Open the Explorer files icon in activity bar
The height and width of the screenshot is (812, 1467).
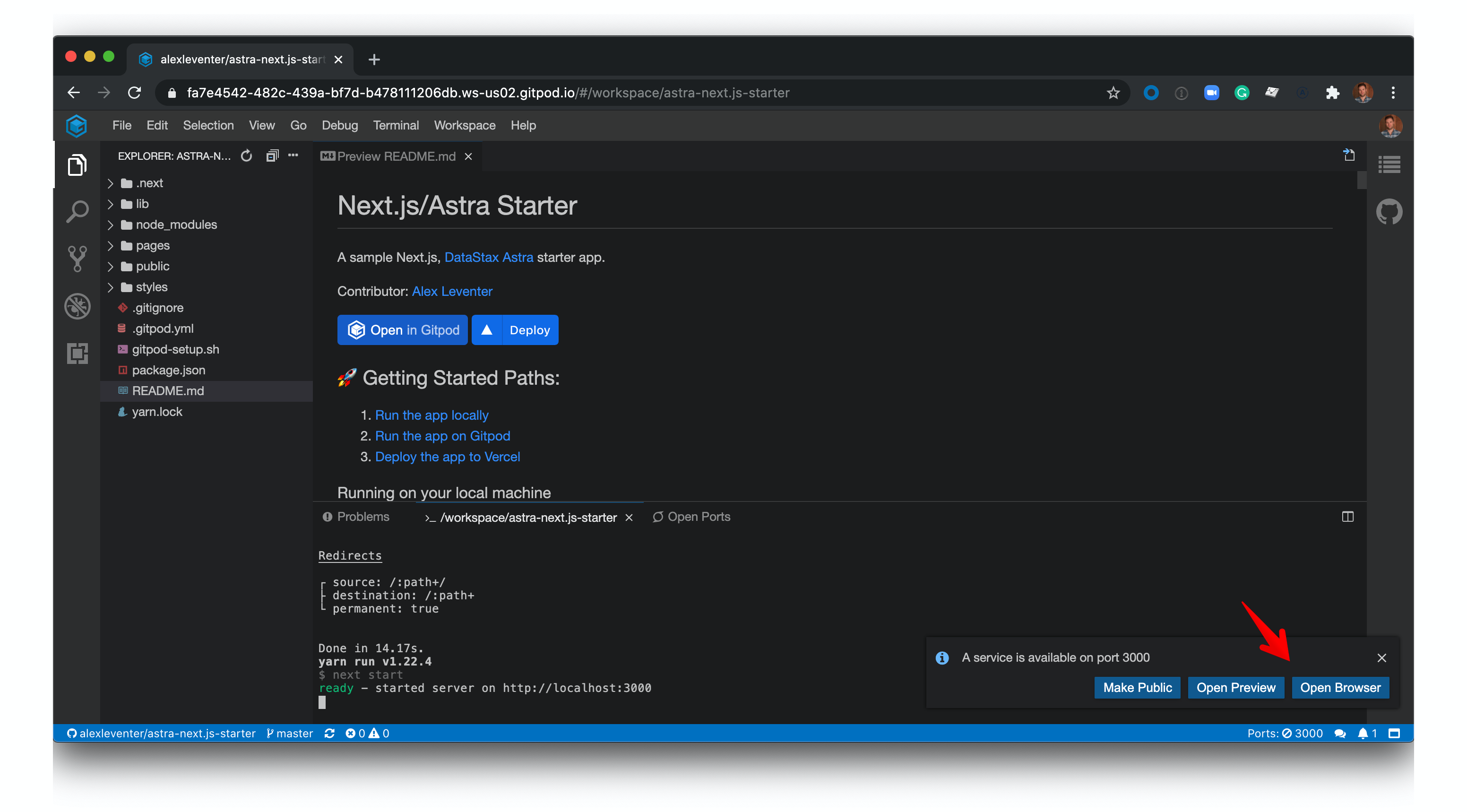pos(77,165)
